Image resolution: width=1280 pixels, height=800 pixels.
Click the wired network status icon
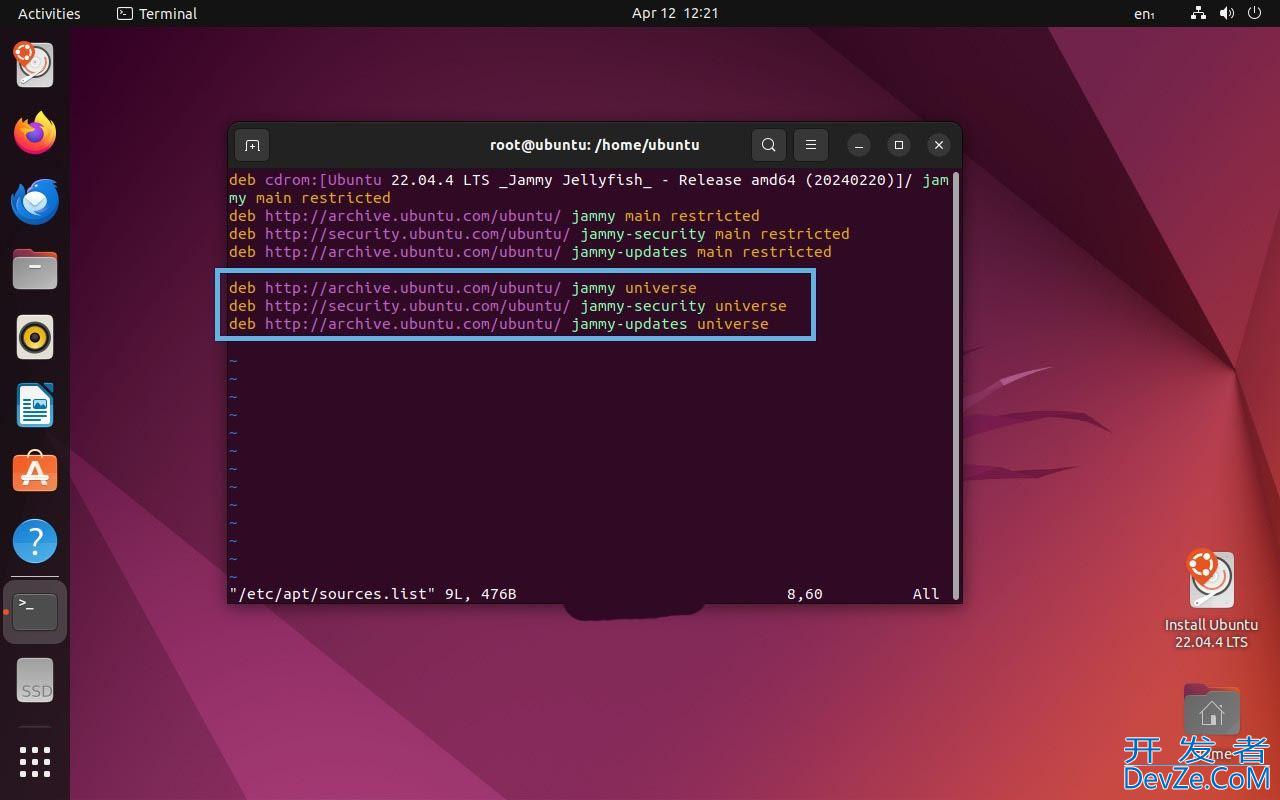tap(1199, 14)
